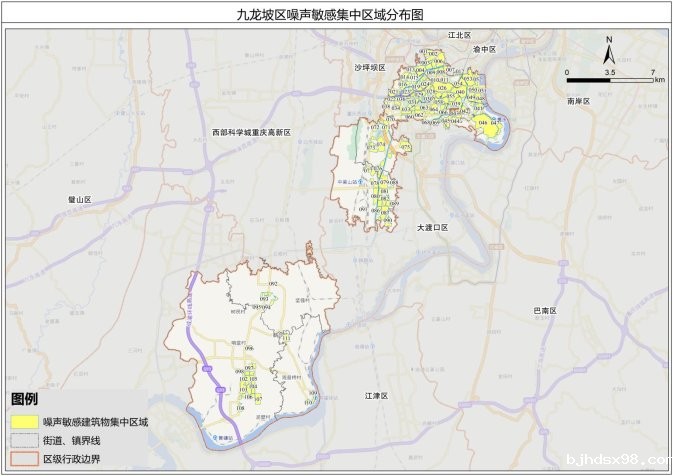The image size is (673, 476).
Task: Click the north arrow compass icon
Action: click(x=609, y=49)
